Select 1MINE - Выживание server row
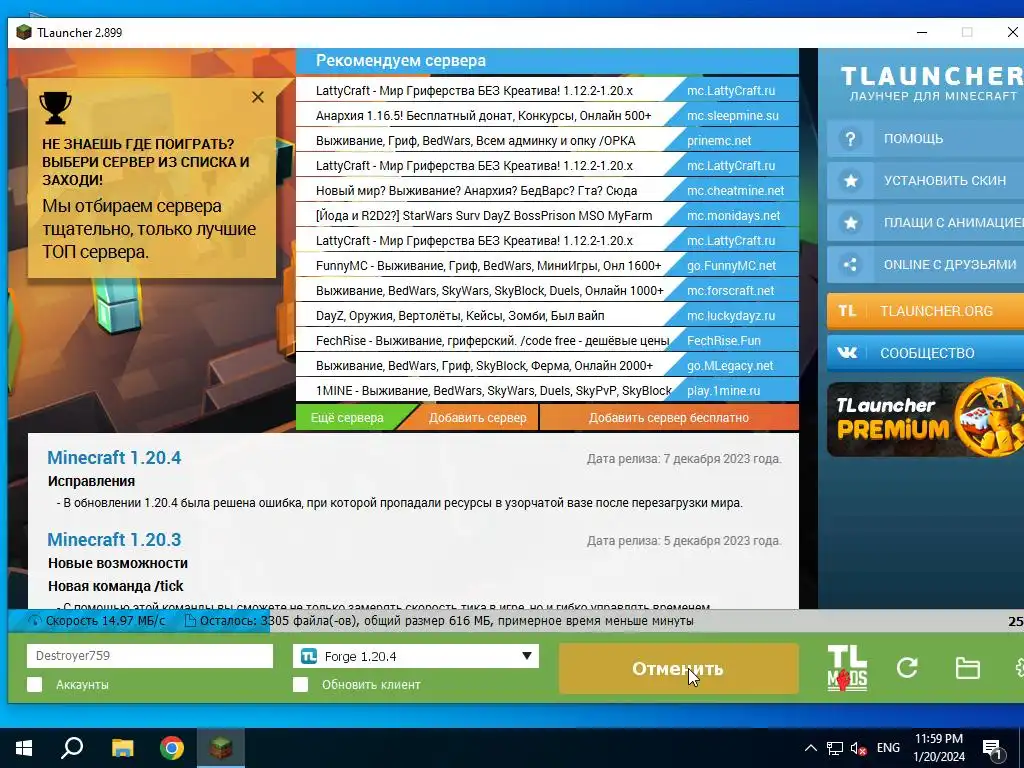The height and width of the screenshot is (768, 1024). [547, 391]
